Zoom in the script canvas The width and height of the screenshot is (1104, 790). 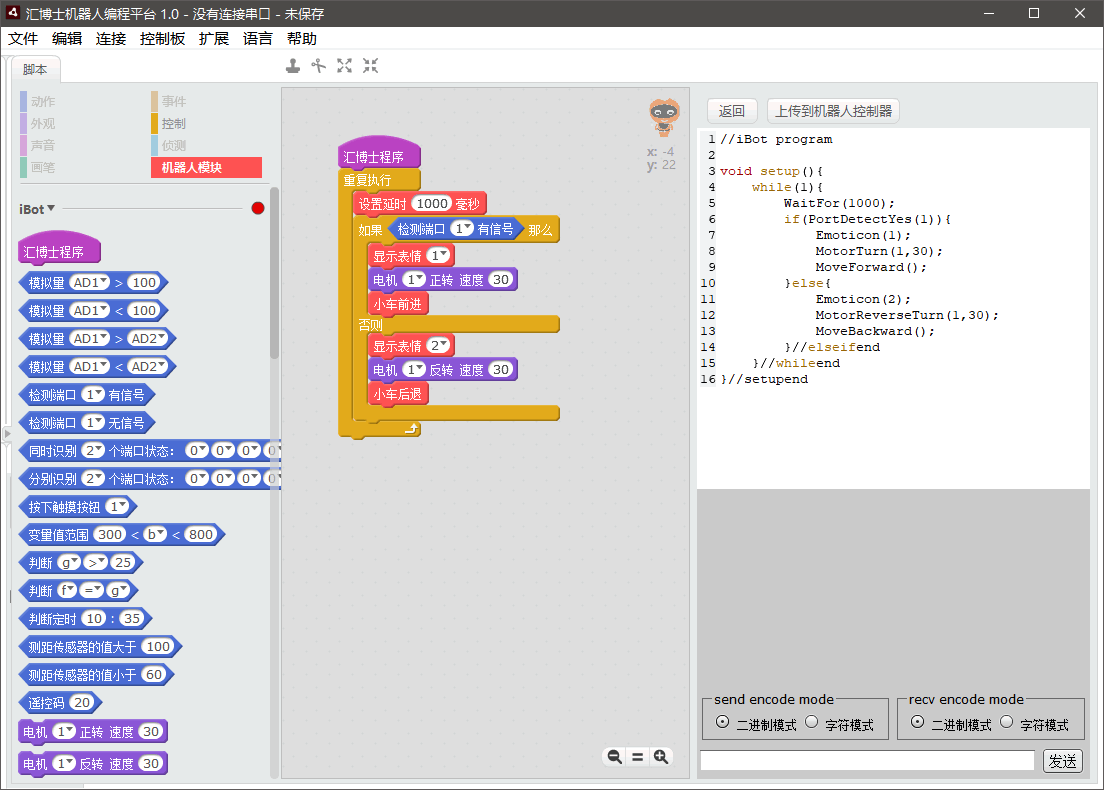coord(661,757)
